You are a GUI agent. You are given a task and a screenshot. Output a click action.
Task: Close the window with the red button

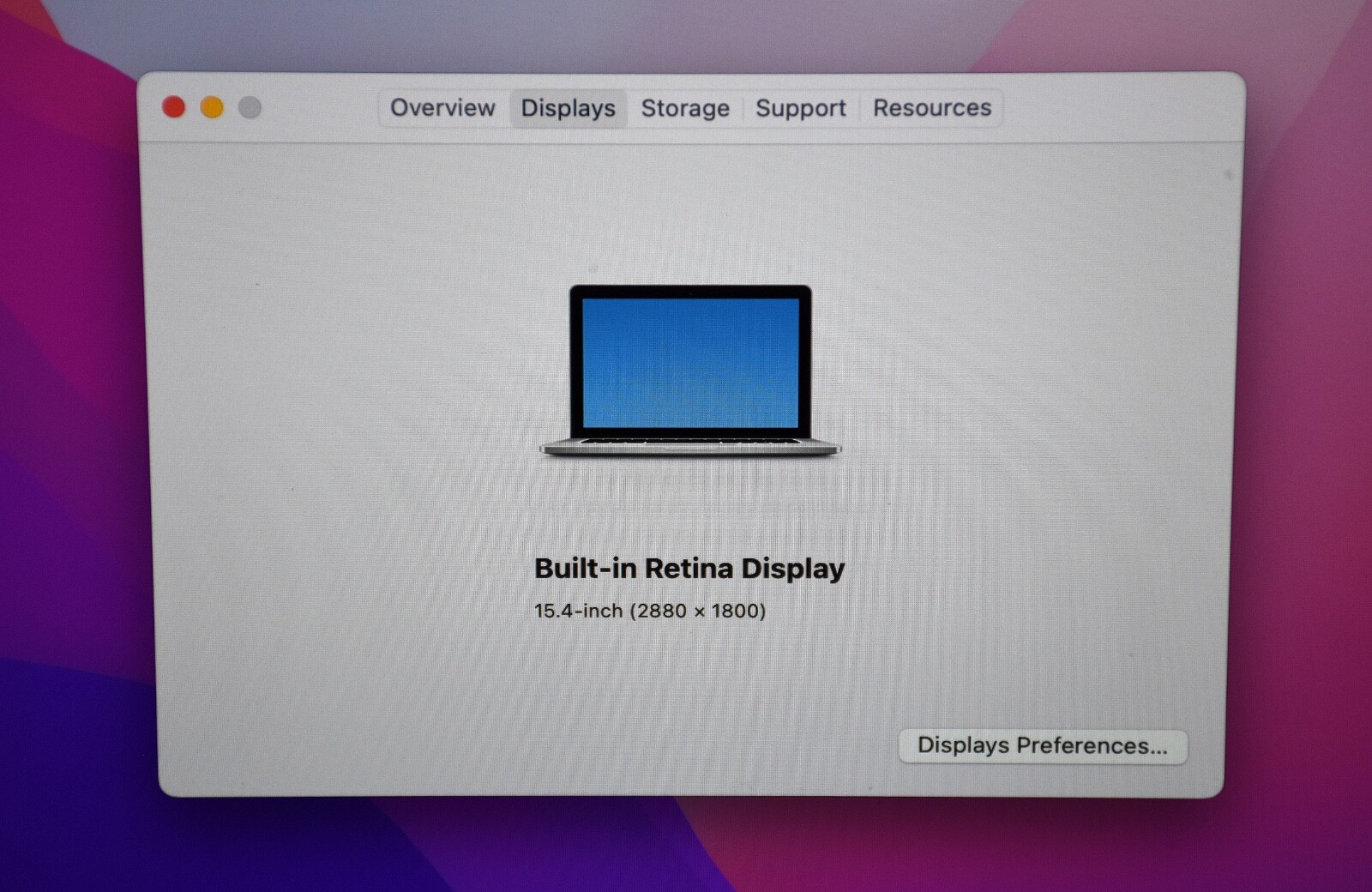point(174,107)
